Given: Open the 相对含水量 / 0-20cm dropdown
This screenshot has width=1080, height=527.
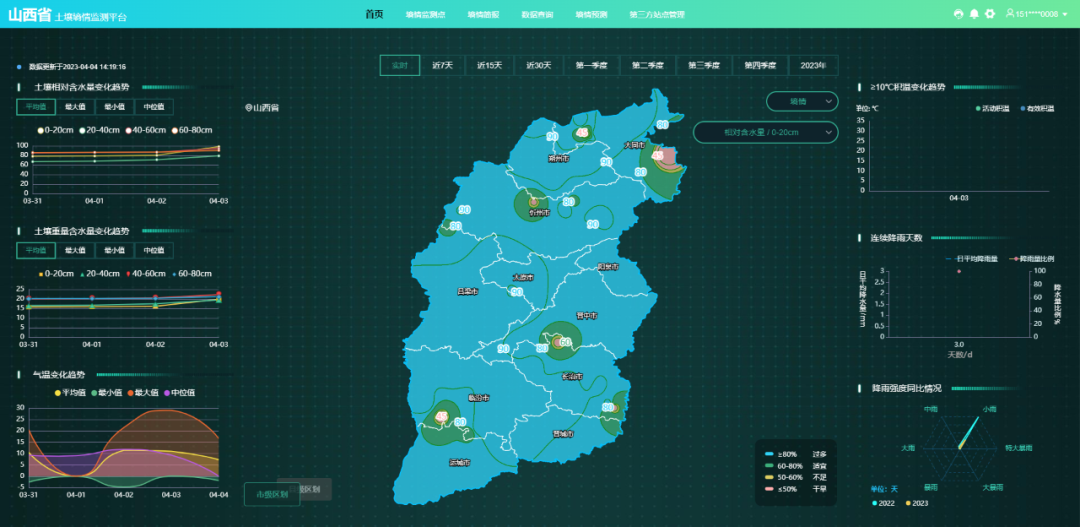Looking at the screenshot, I should [765, 132].
